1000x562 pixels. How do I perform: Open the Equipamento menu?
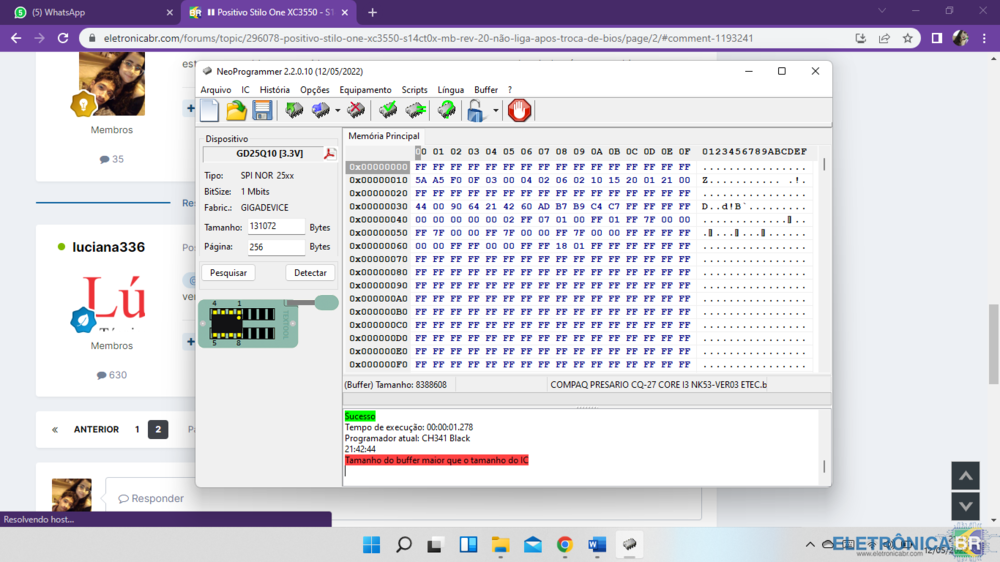click(x=365, y=90)
